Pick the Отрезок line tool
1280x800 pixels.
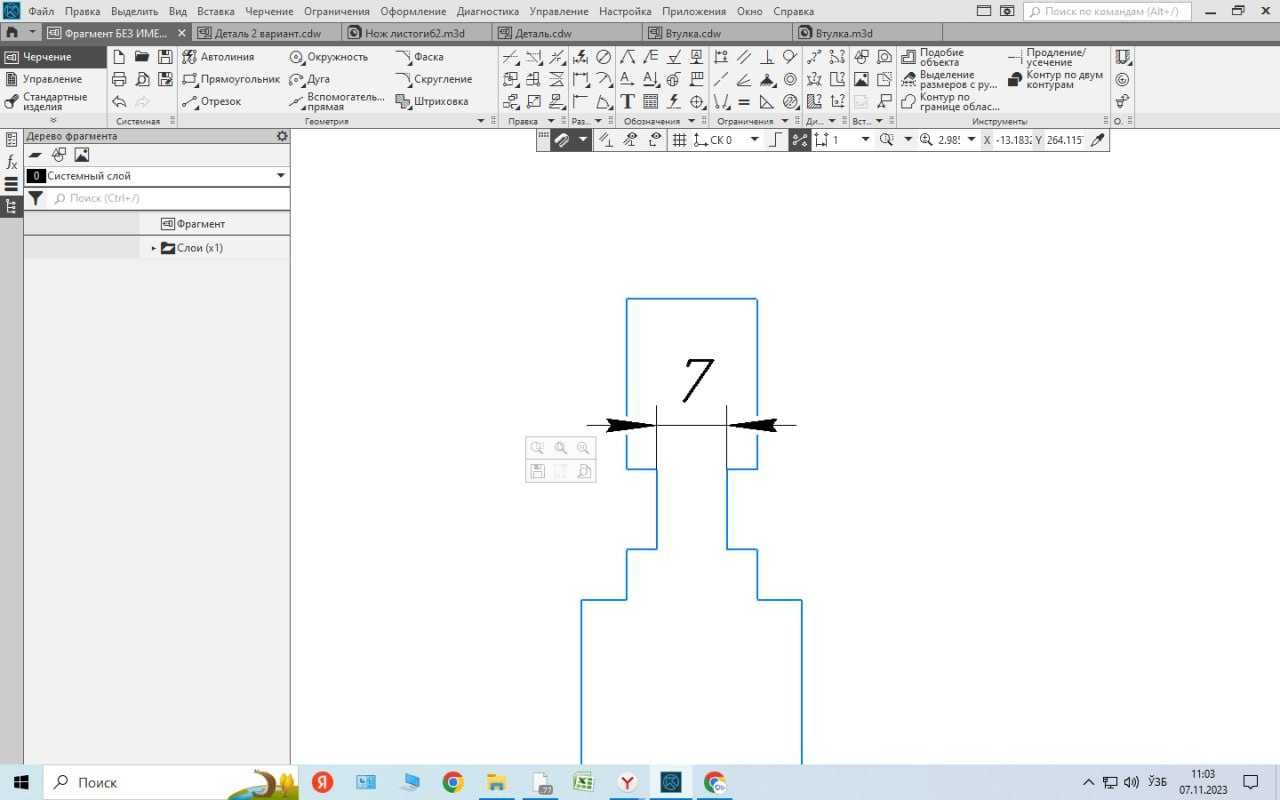(212, 101)
